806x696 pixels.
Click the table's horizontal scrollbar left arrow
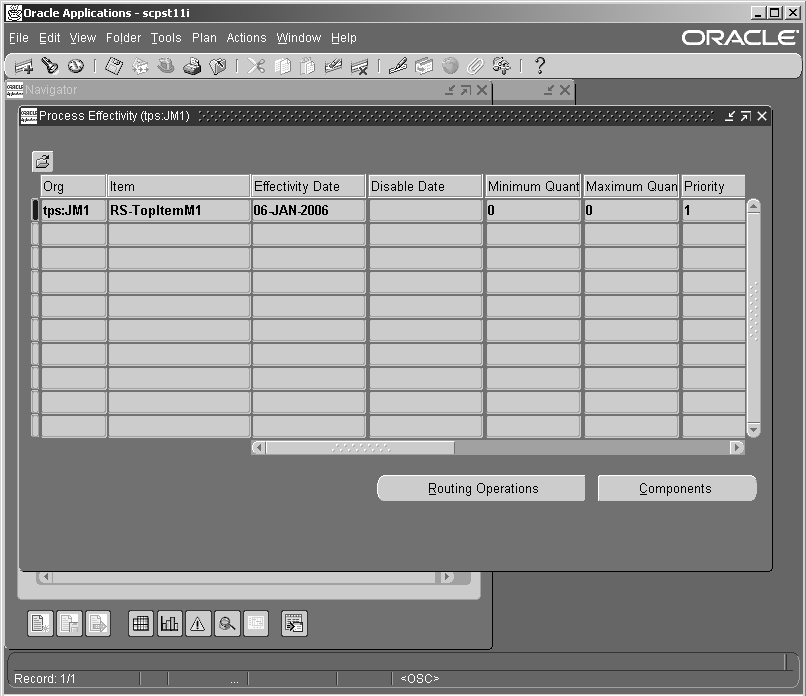pos(259,448)
